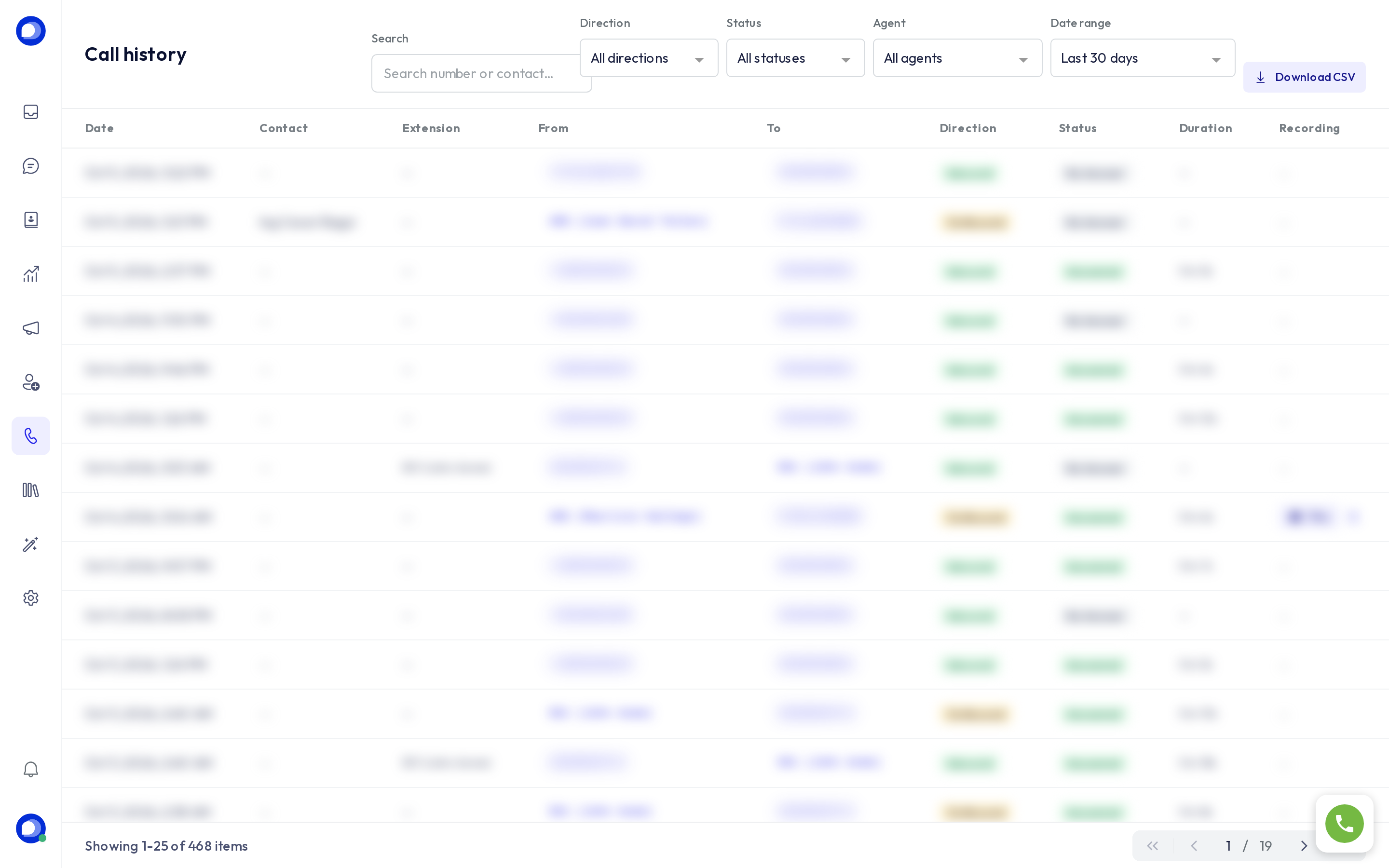Open the Library books icon in sidebar
The height and width of the screenshot is (868, 1389).
(x=30, y=489)
